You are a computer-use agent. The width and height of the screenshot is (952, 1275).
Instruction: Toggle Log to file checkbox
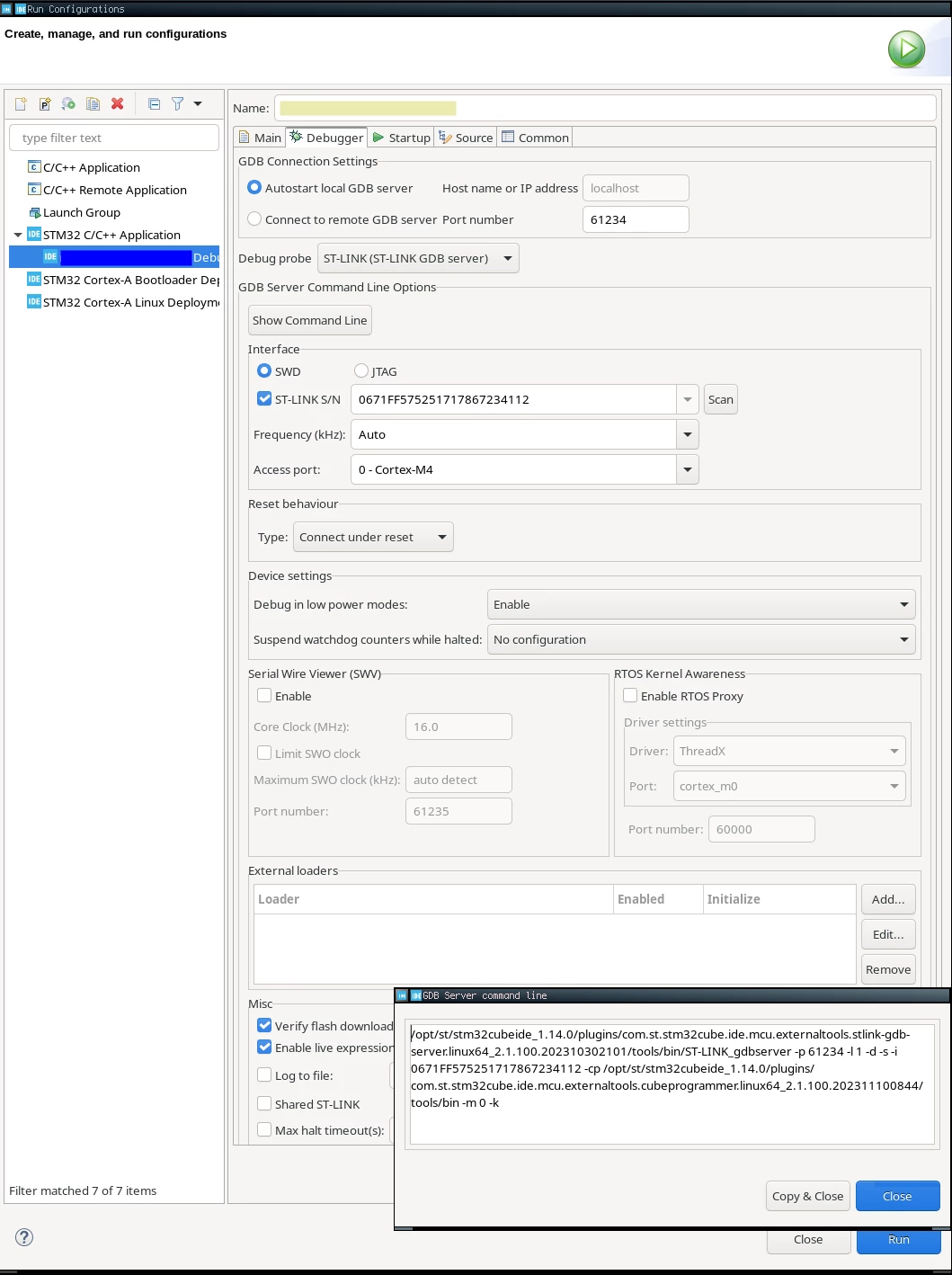264,1075
